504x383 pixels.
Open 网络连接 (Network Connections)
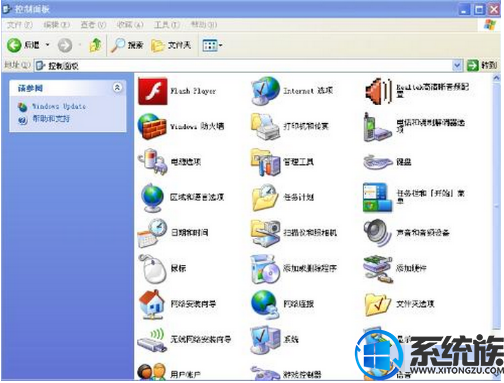tap(282, 304)
